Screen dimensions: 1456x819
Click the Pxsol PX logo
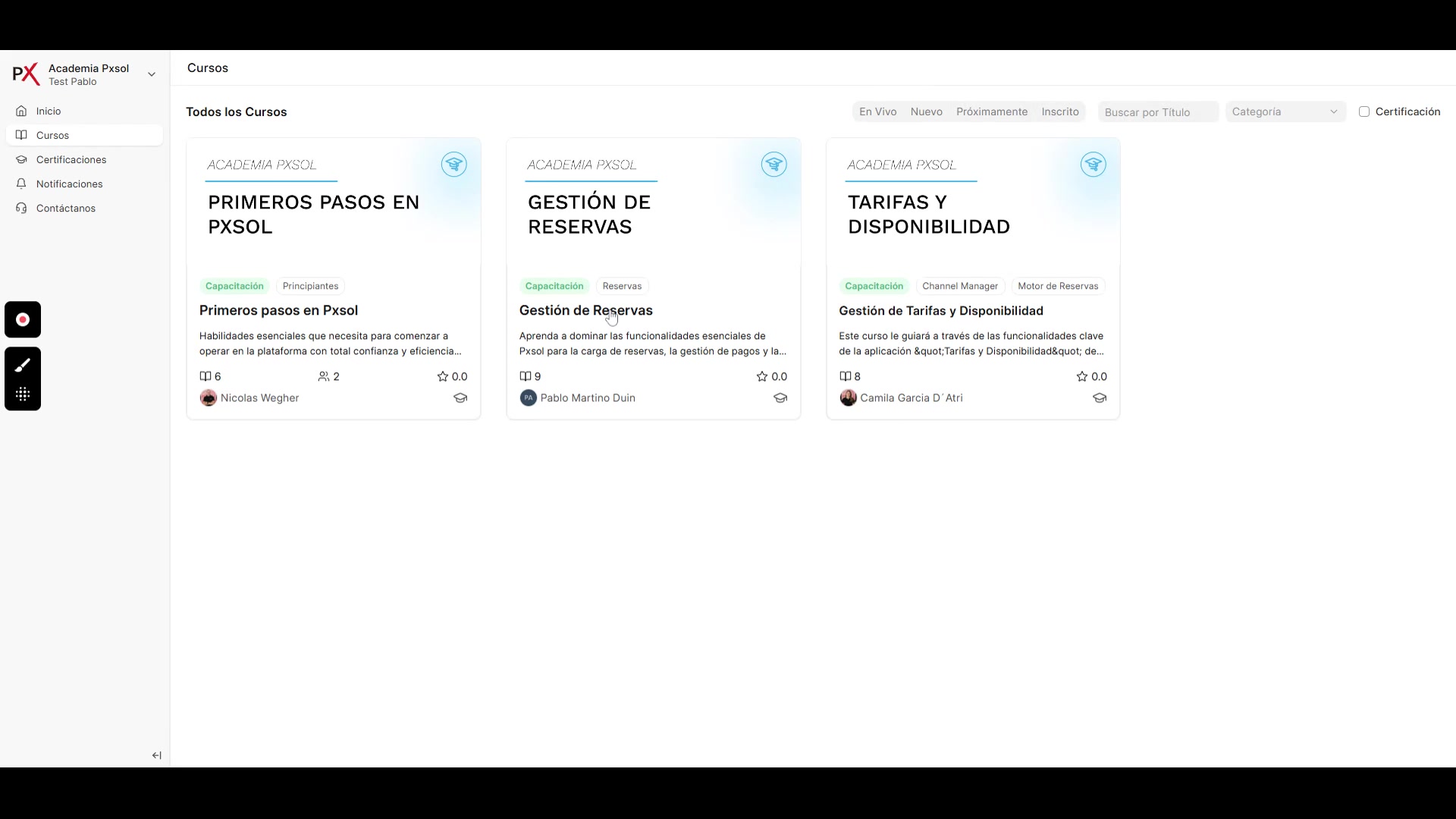(x=26, y=74)
